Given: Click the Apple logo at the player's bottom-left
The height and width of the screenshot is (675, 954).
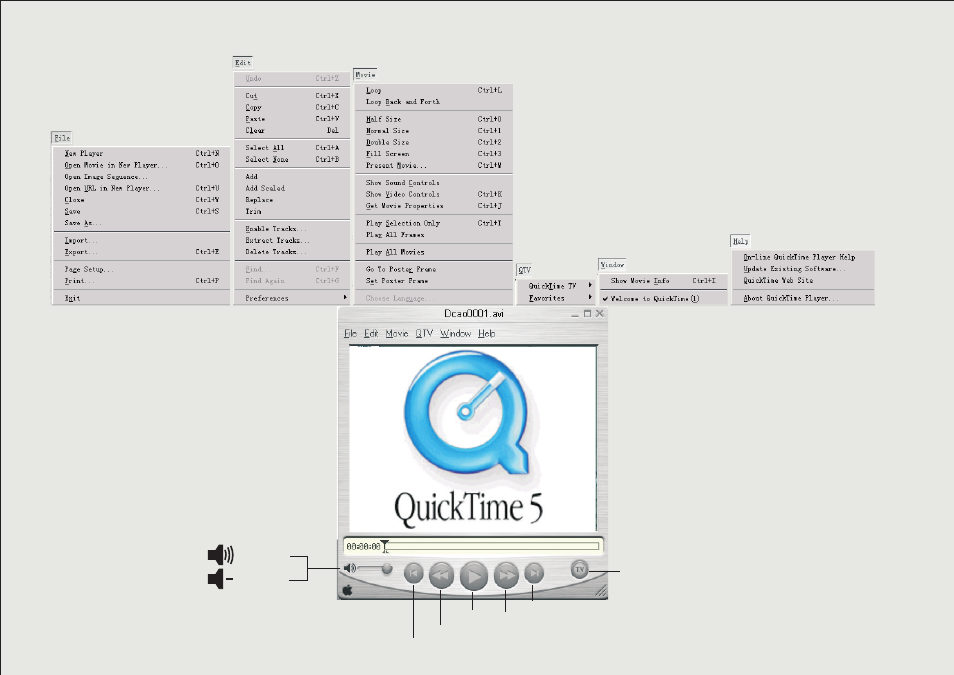Looking at the screenshot, I should coord(348,590).
